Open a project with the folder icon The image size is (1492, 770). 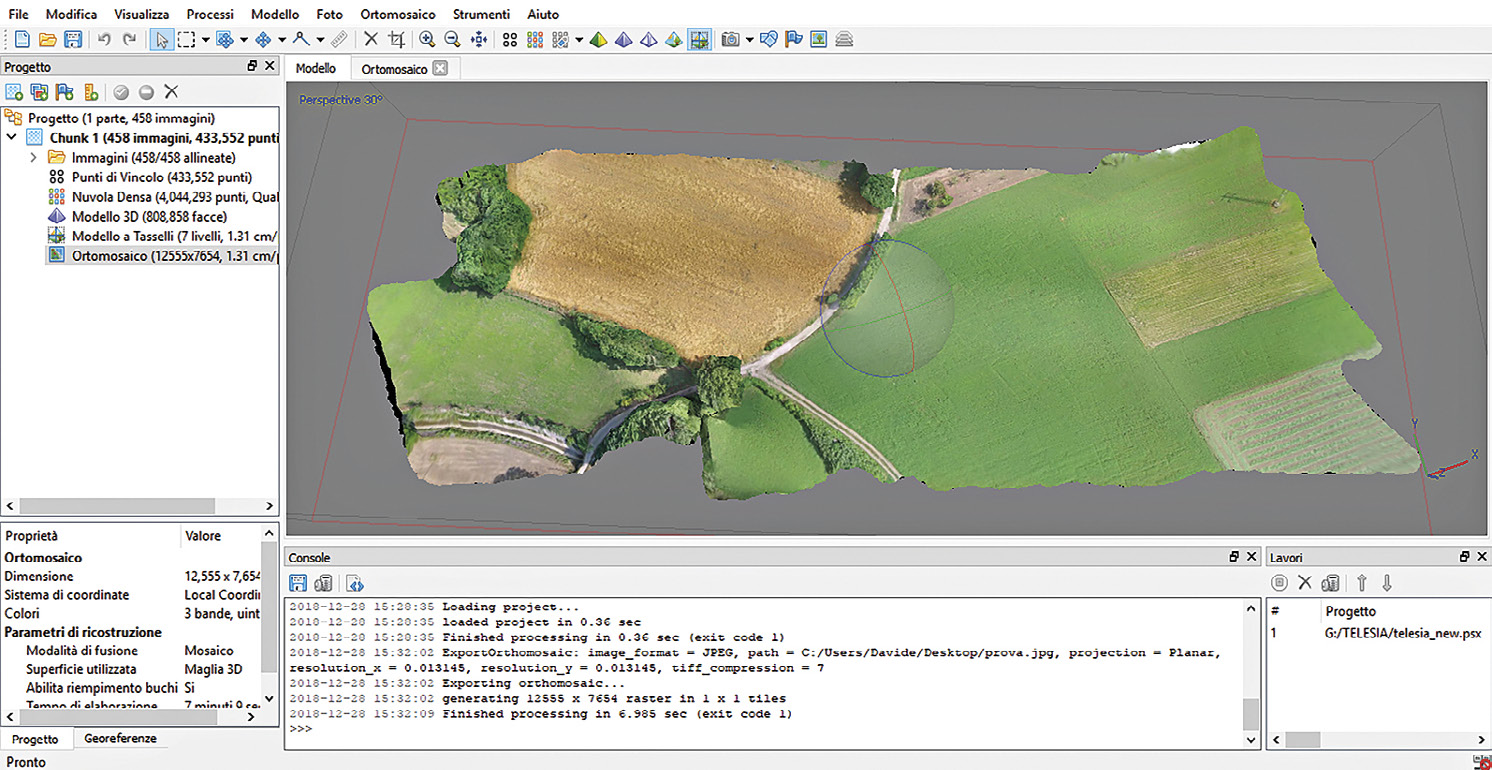(47, 40)
